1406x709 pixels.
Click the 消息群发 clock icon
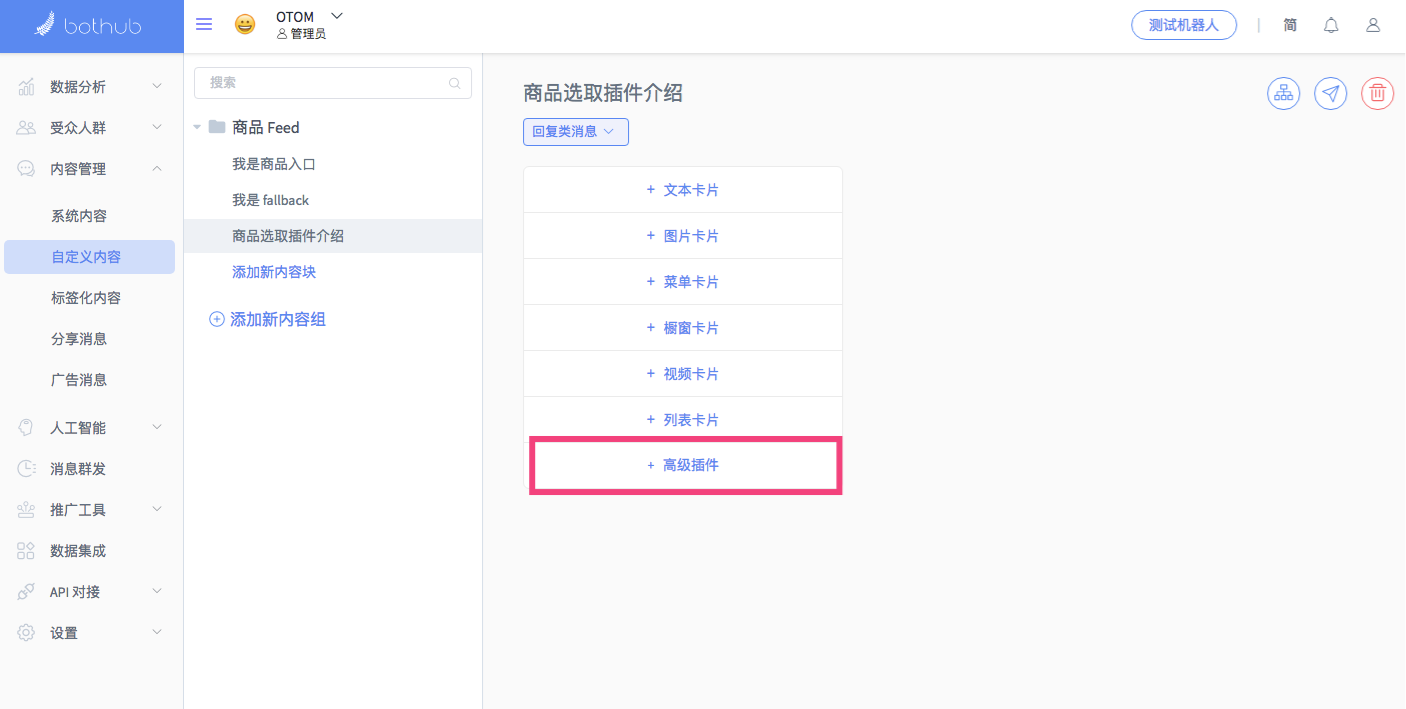pos(27,468)
